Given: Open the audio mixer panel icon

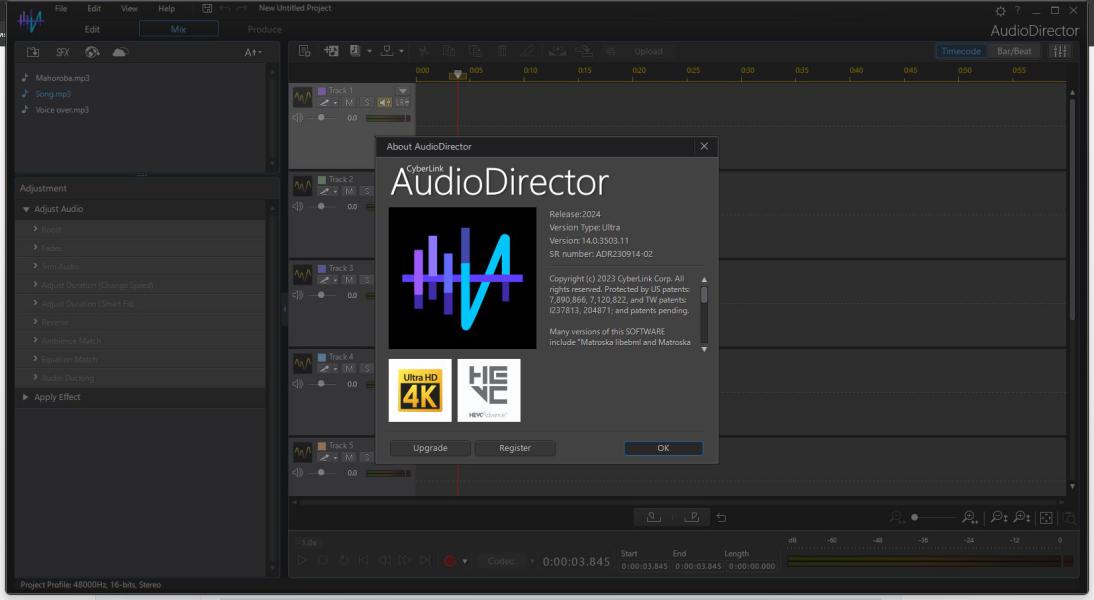Looking at the screenshot, I should point(1060,51).
